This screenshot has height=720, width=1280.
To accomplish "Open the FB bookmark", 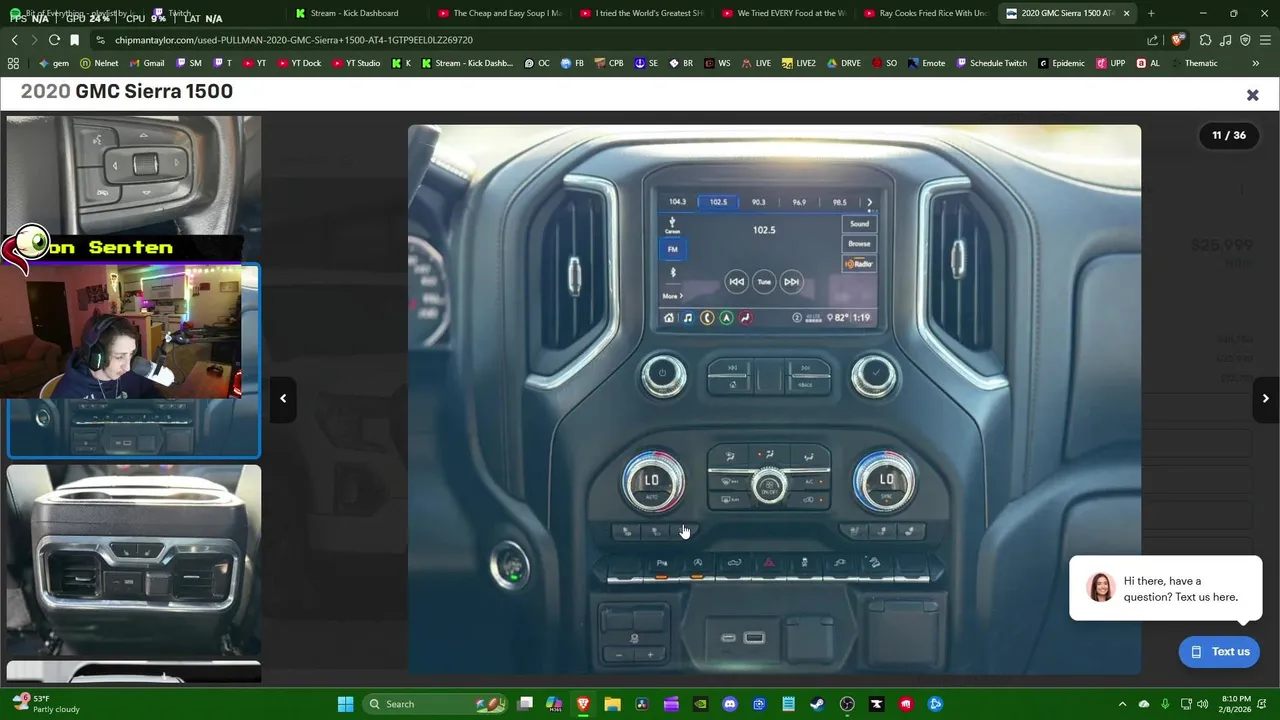I will tap(572, 63).
